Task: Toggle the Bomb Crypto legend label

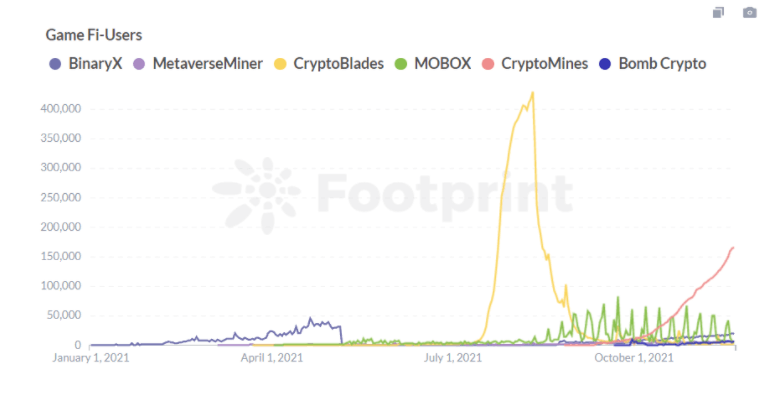Action: [662, 64]
